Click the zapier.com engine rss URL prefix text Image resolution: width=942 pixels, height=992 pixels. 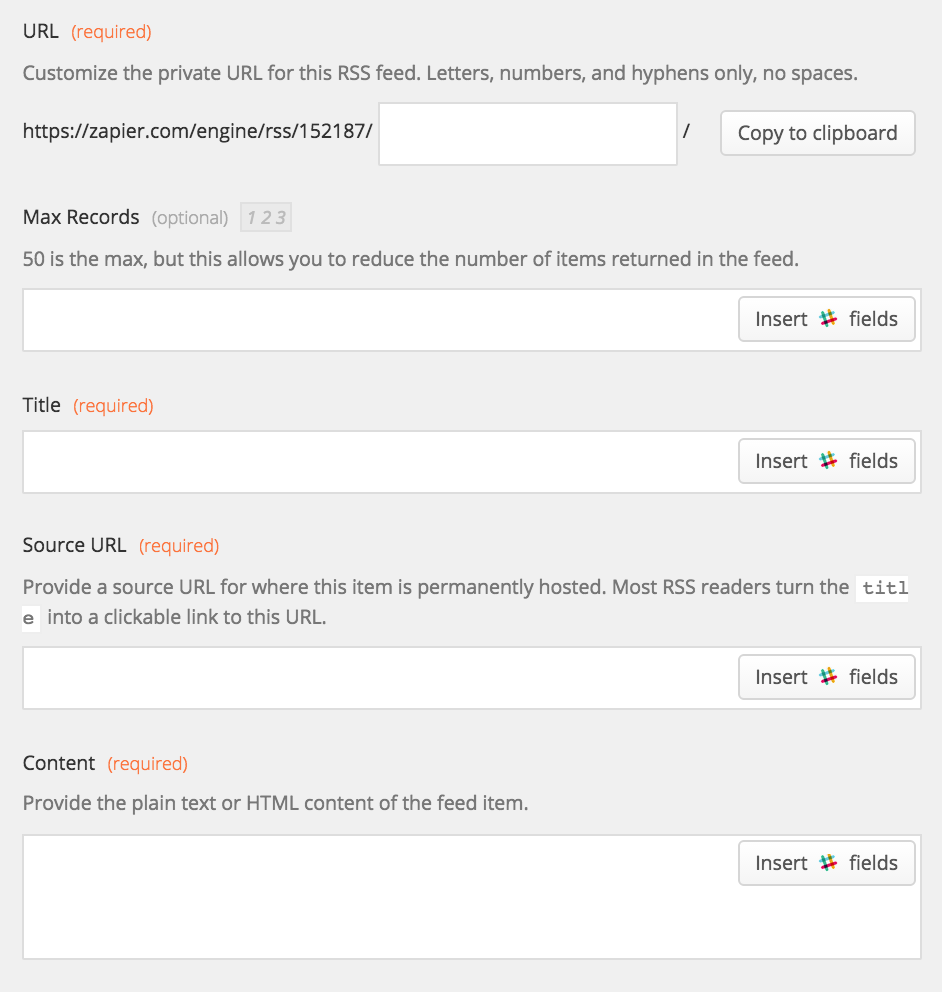click(x=197, y=131)
